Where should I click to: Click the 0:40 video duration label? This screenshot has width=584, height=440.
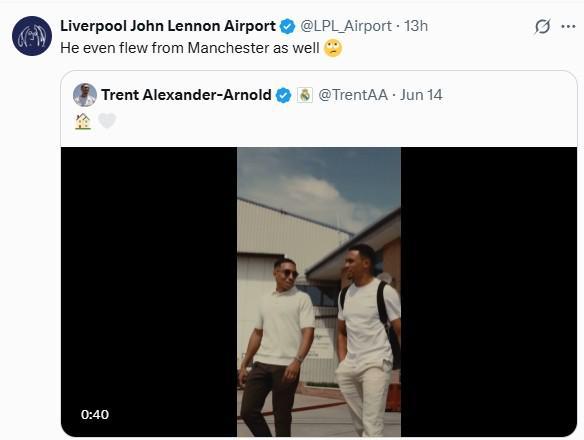(x=95, y=415)
